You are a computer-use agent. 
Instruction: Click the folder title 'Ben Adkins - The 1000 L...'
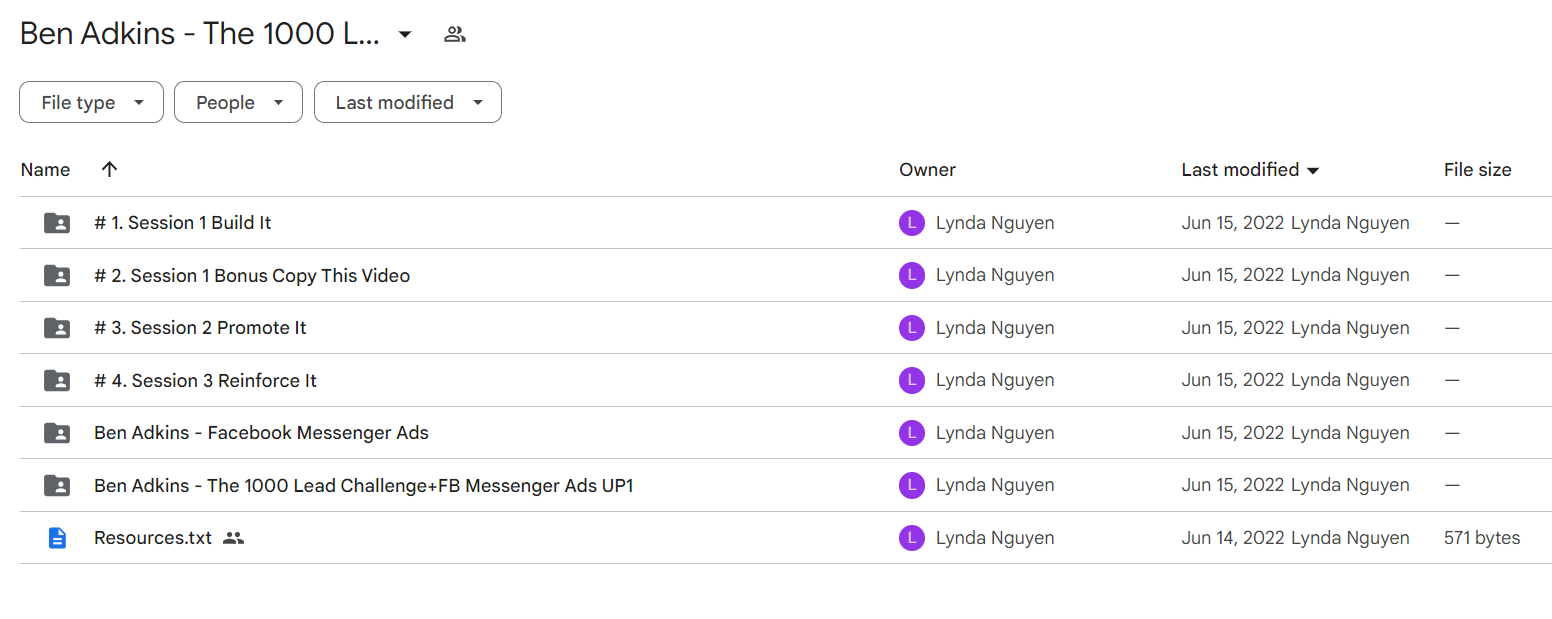pos(200,34)
